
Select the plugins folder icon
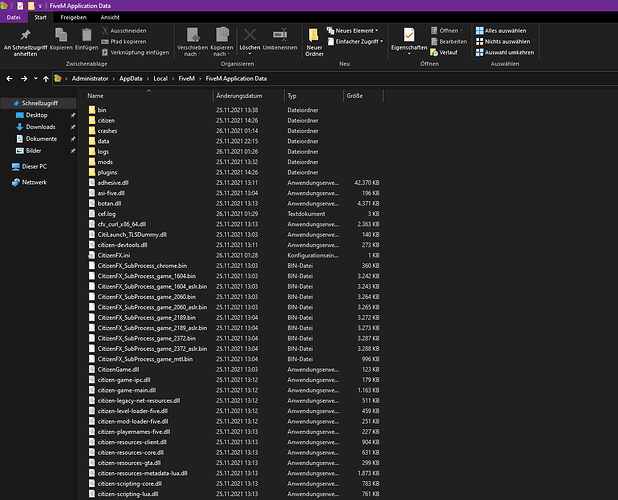tap(92, 172)
